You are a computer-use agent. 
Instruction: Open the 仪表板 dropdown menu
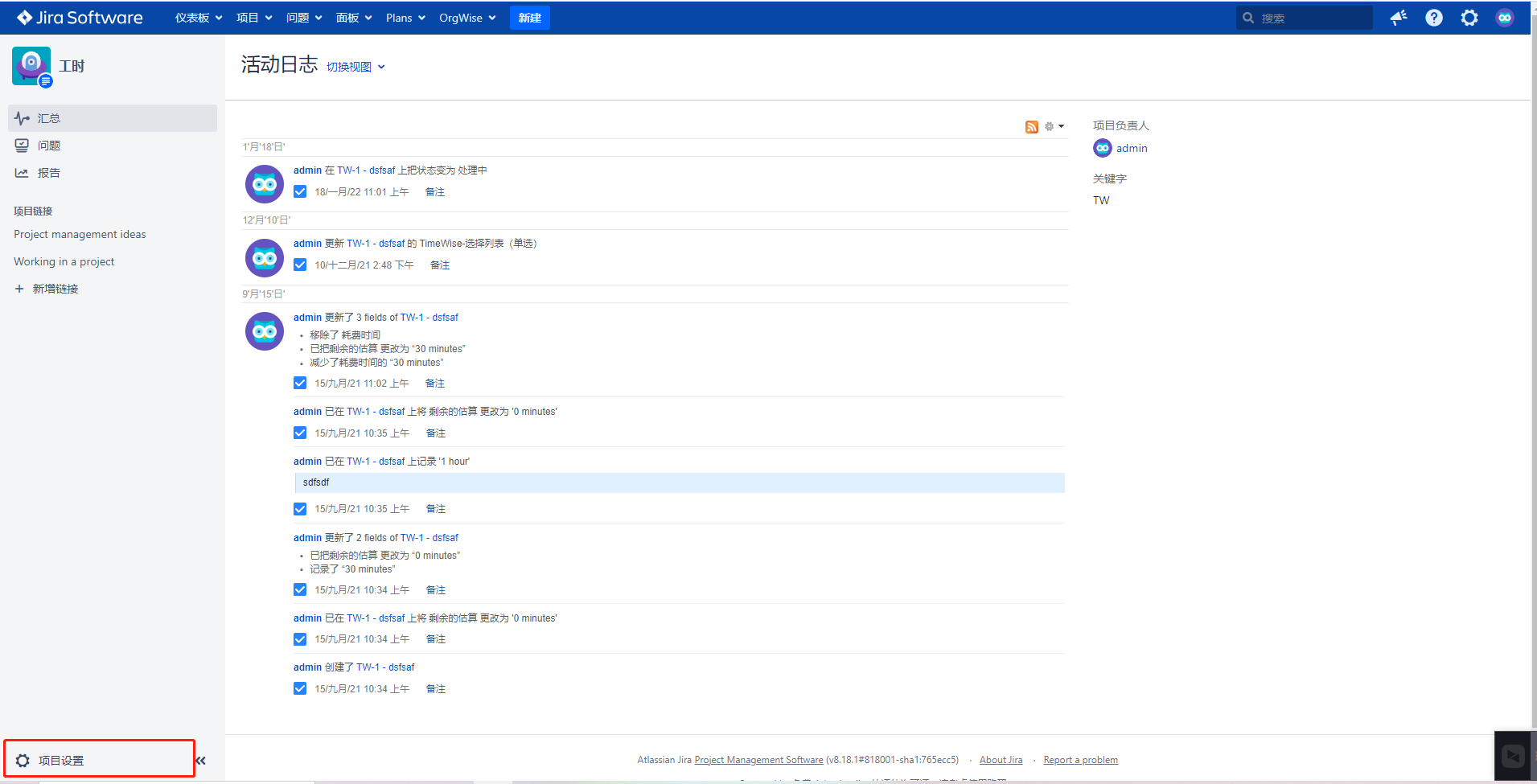pyautogui.click(x=198, y=18)
